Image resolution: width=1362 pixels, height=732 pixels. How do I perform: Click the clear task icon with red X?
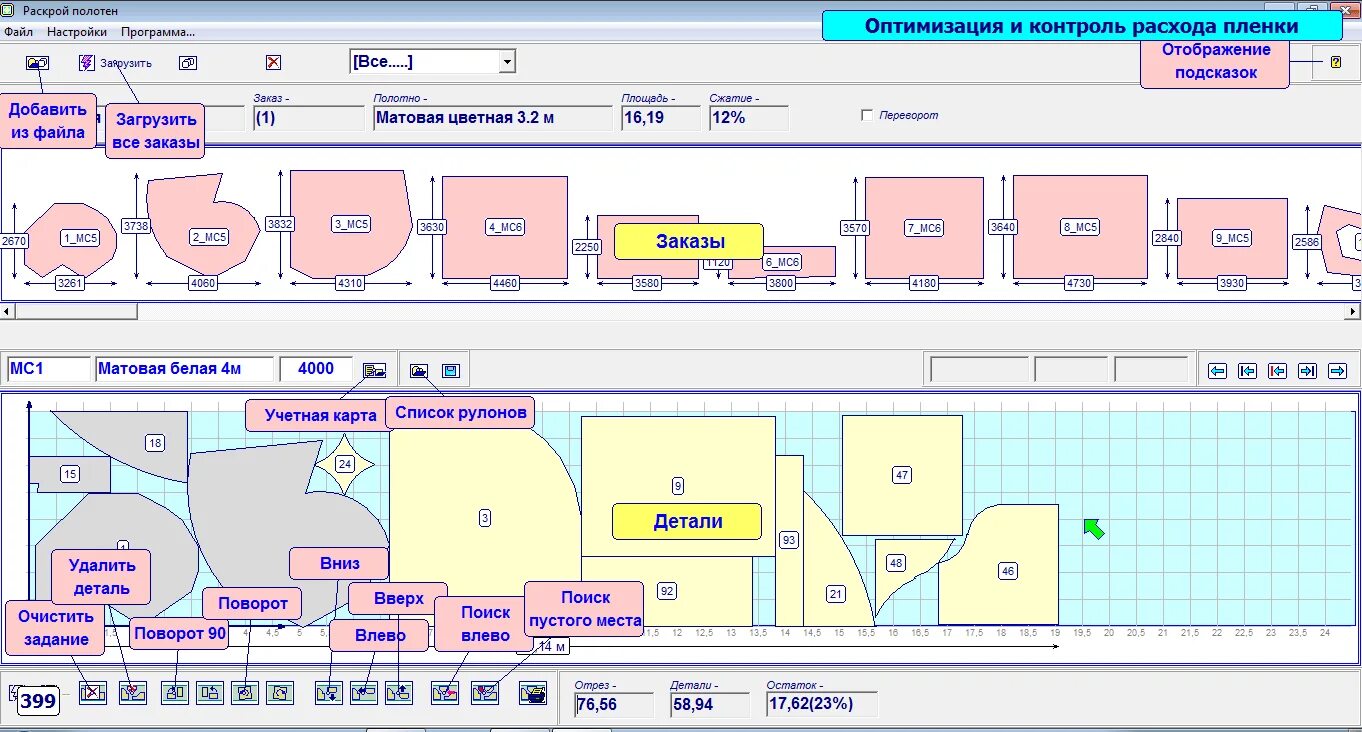[93, 692]
